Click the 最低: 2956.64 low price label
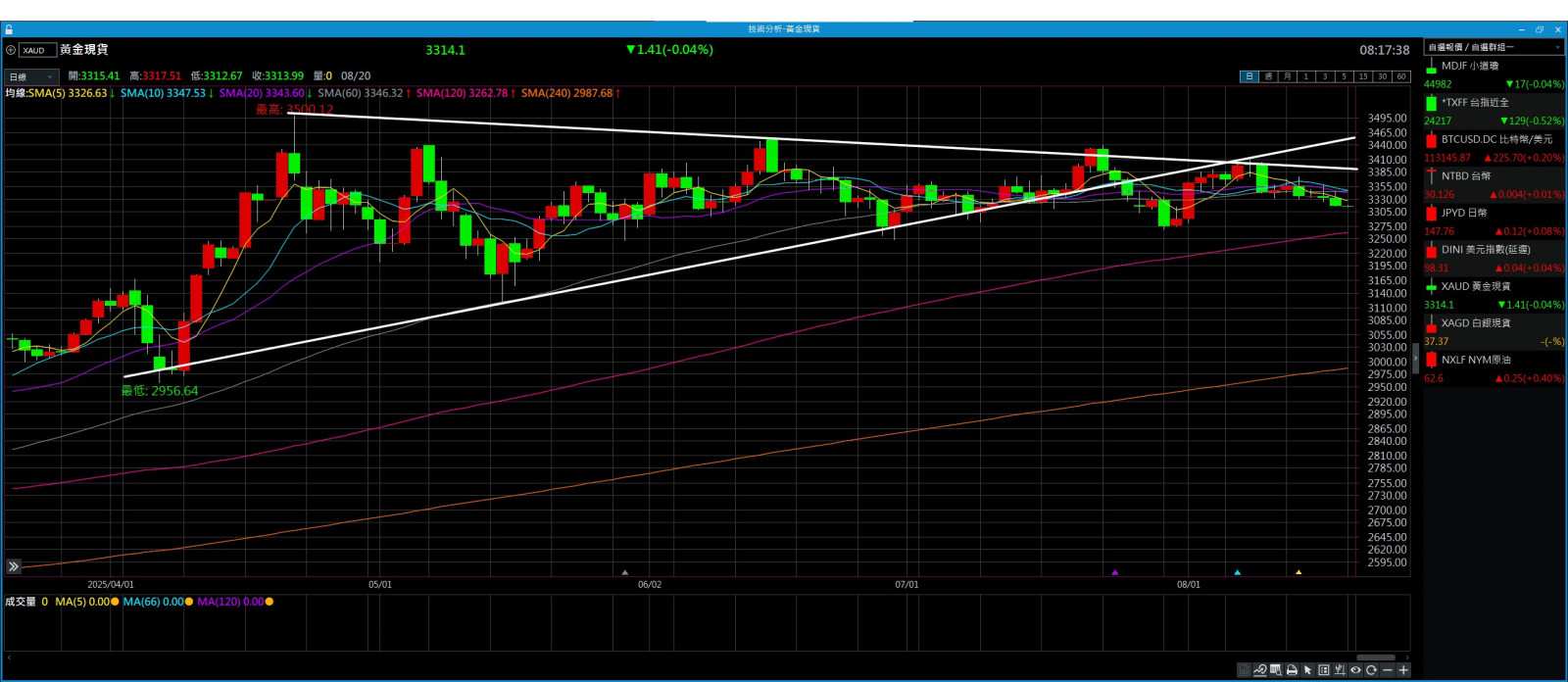The width and height of the screenshot is (1568, 682). pos(160,391)
